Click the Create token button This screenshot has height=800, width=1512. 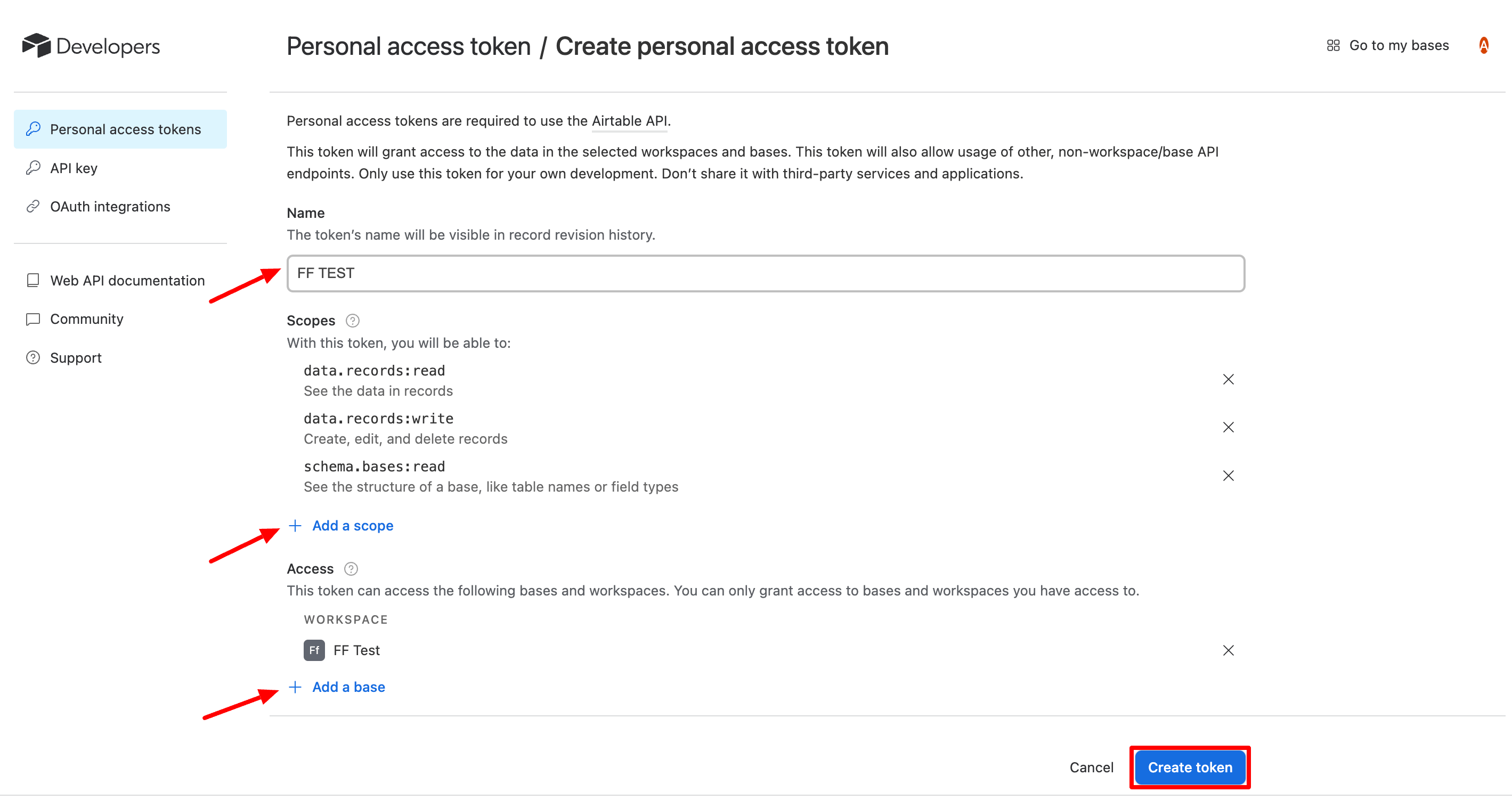[x=1190, y=767]
